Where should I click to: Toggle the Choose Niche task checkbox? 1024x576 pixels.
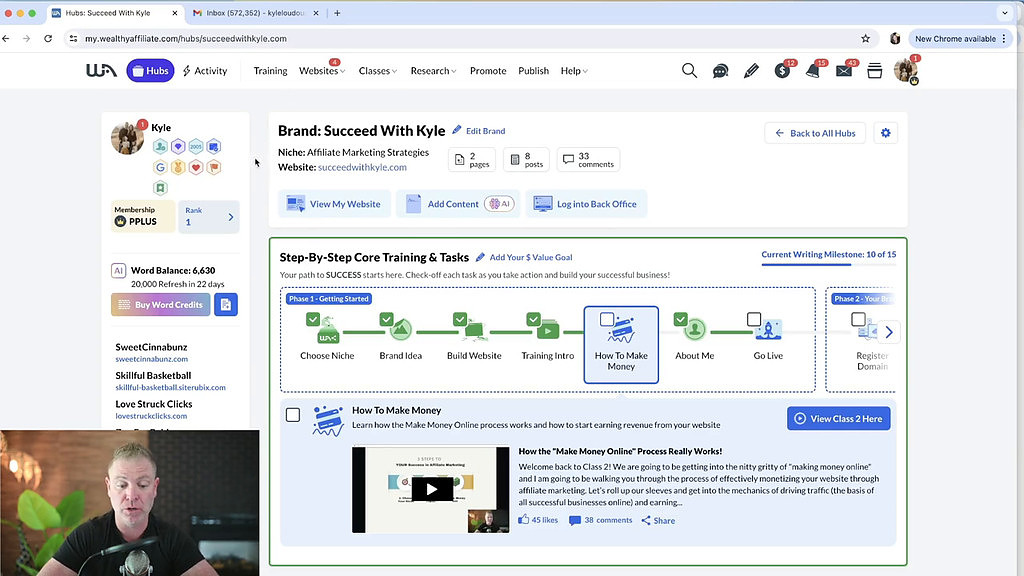313,319
